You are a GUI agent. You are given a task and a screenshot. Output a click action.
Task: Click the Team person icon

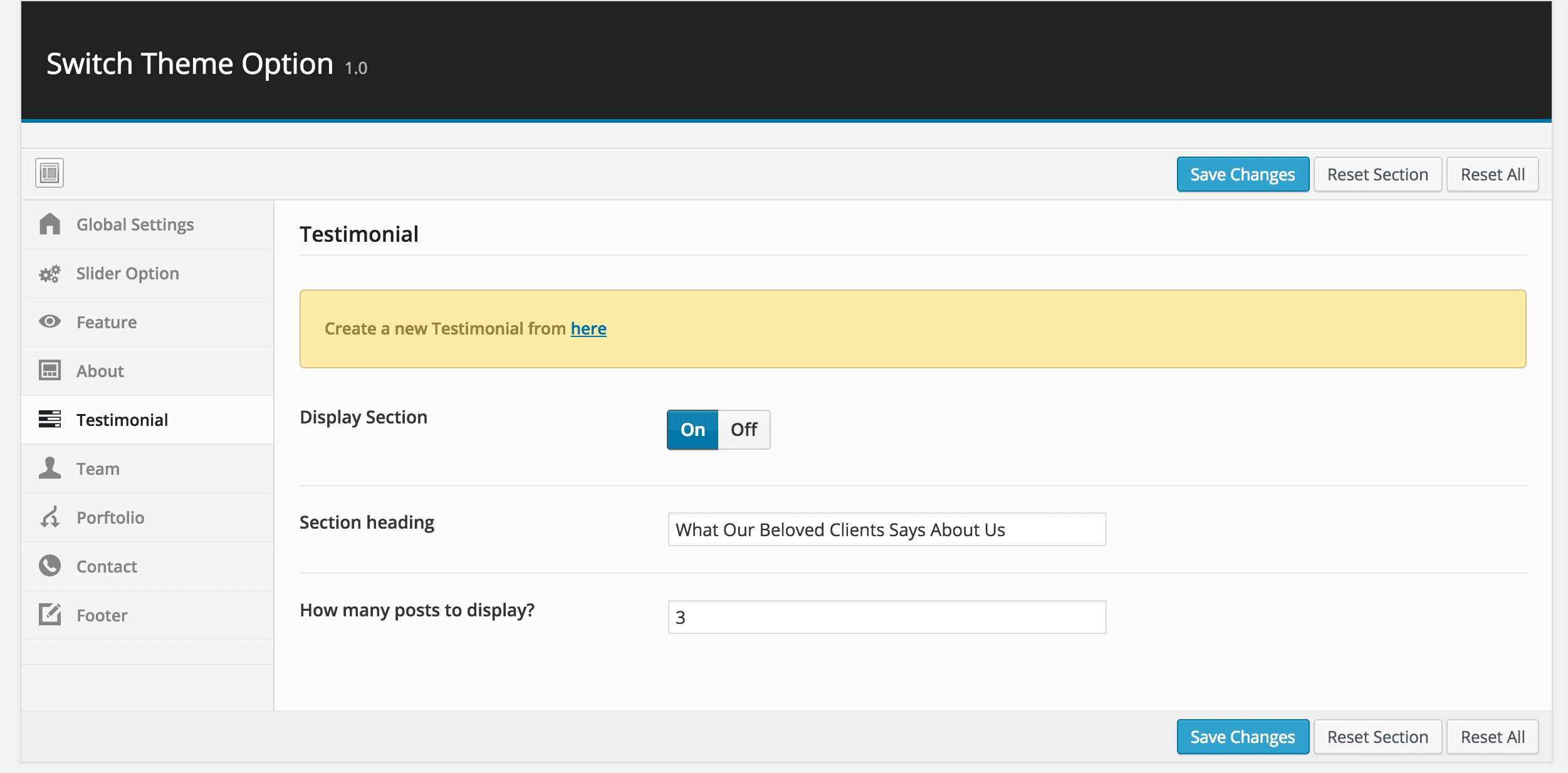(x=50, y=469)
